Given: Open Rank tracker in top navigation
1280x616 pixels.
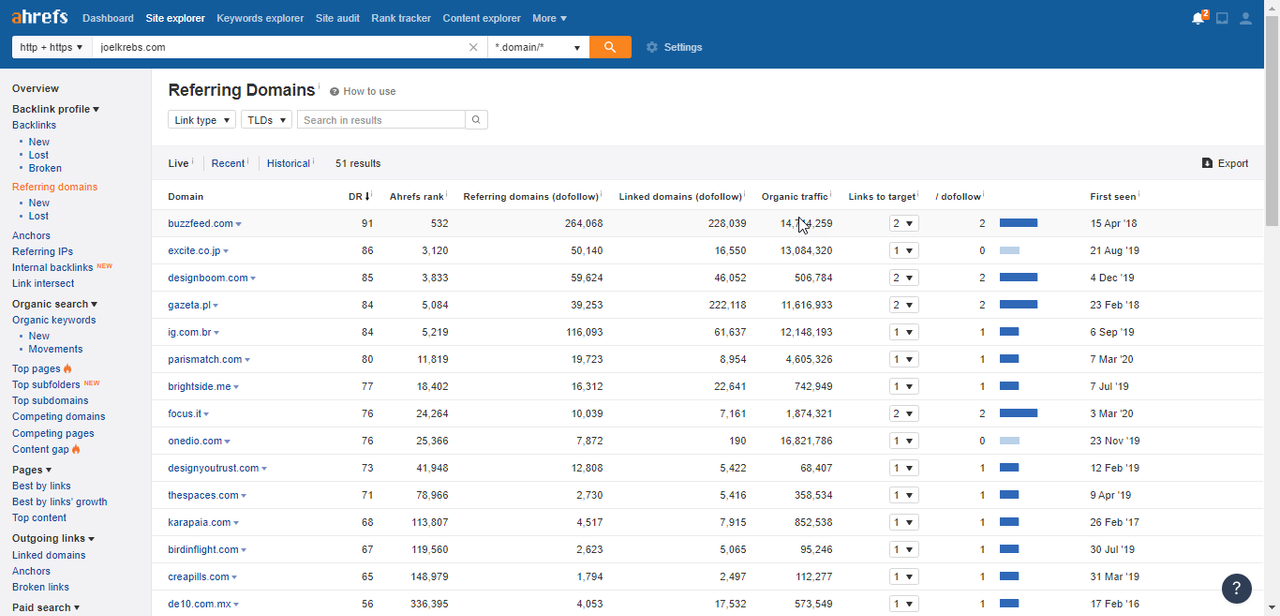Looking at the screenshot, I should coord(401,18).
